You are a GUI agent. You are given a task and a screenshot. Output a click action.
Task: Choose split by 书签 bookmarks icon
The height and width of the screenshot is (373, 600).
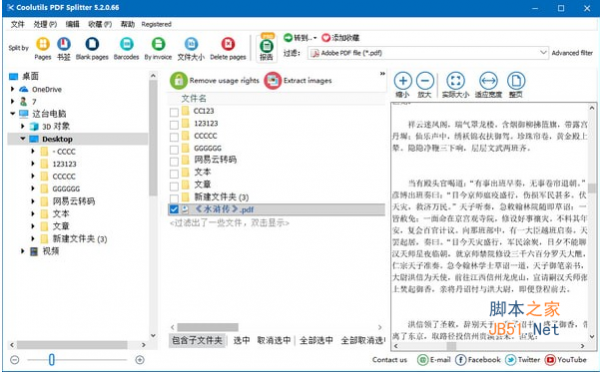tap(64, 44)
